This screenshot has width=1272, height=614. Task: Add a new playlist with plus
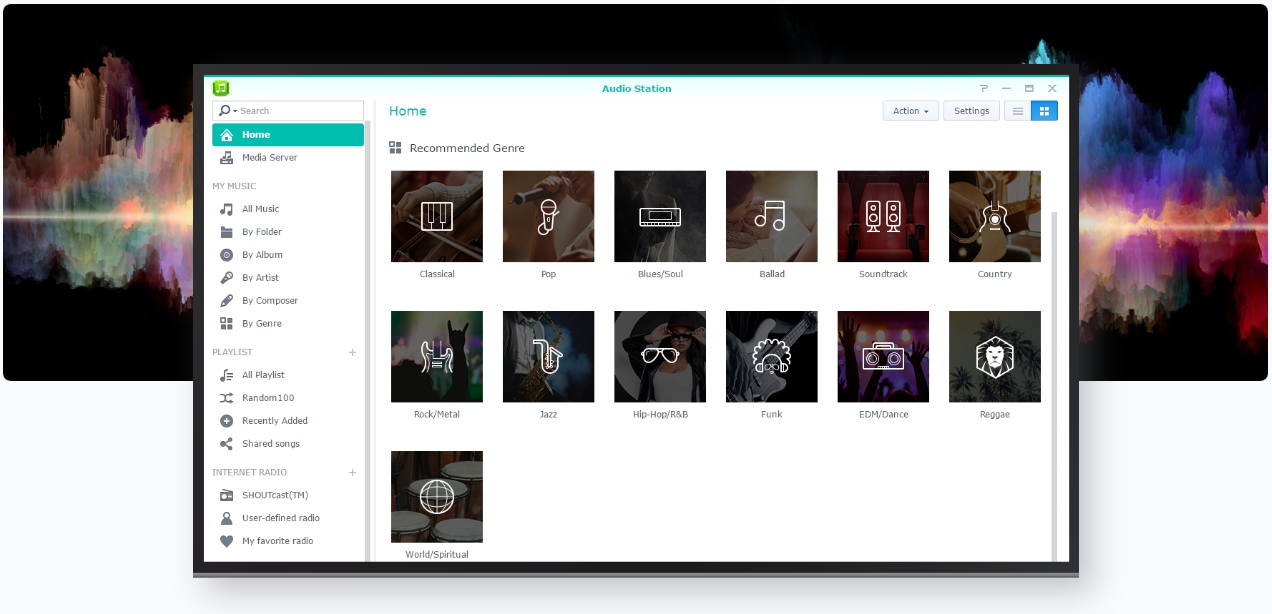pyautogui.click(x=352, y=352)
